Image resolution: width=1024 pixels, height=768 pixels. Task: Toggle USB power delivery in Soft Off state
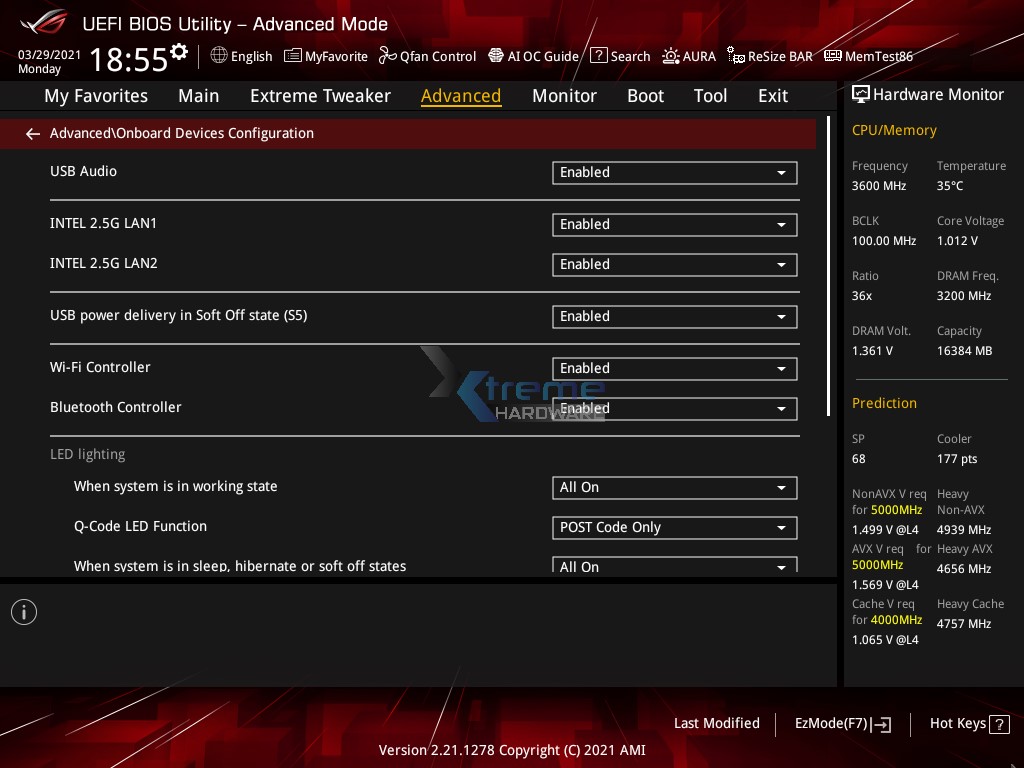tap(674, 316)
